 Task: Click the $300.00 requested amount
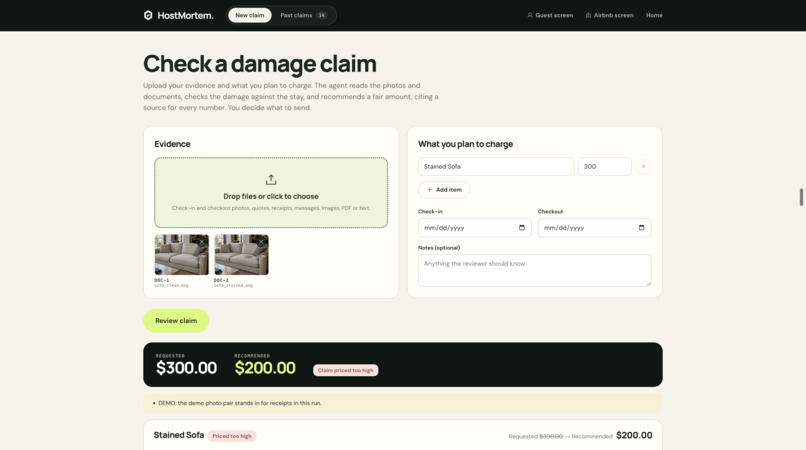tap(186, 368)
